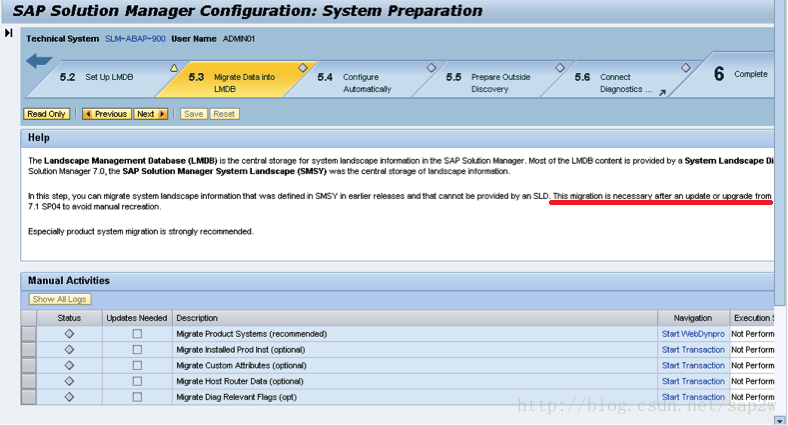The image size is (788, 425).
Task: Start Transaction for Migrate Diag Relevant Flags
Action: 693,397
